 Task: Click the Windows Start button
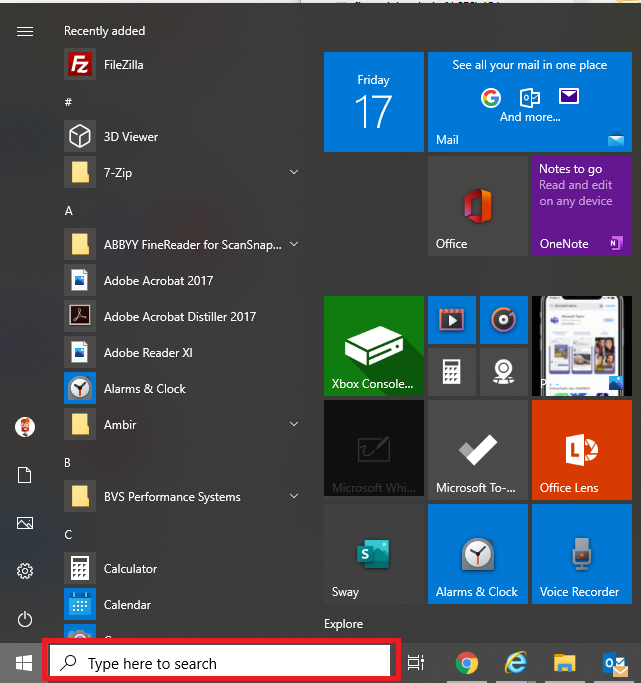point(24,663)
